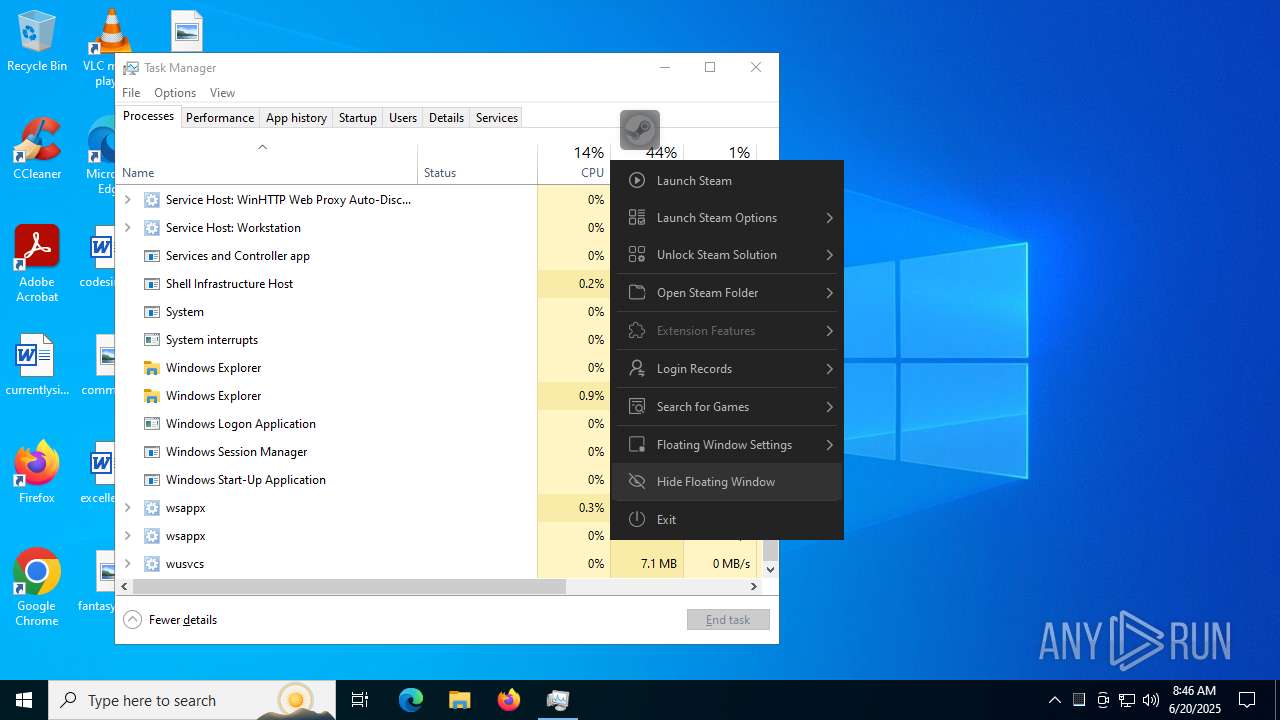Screen dimensions: 1280x720
Task: Click the Login Records user icon
Action: pyautogui.click(x=636, y=368)
